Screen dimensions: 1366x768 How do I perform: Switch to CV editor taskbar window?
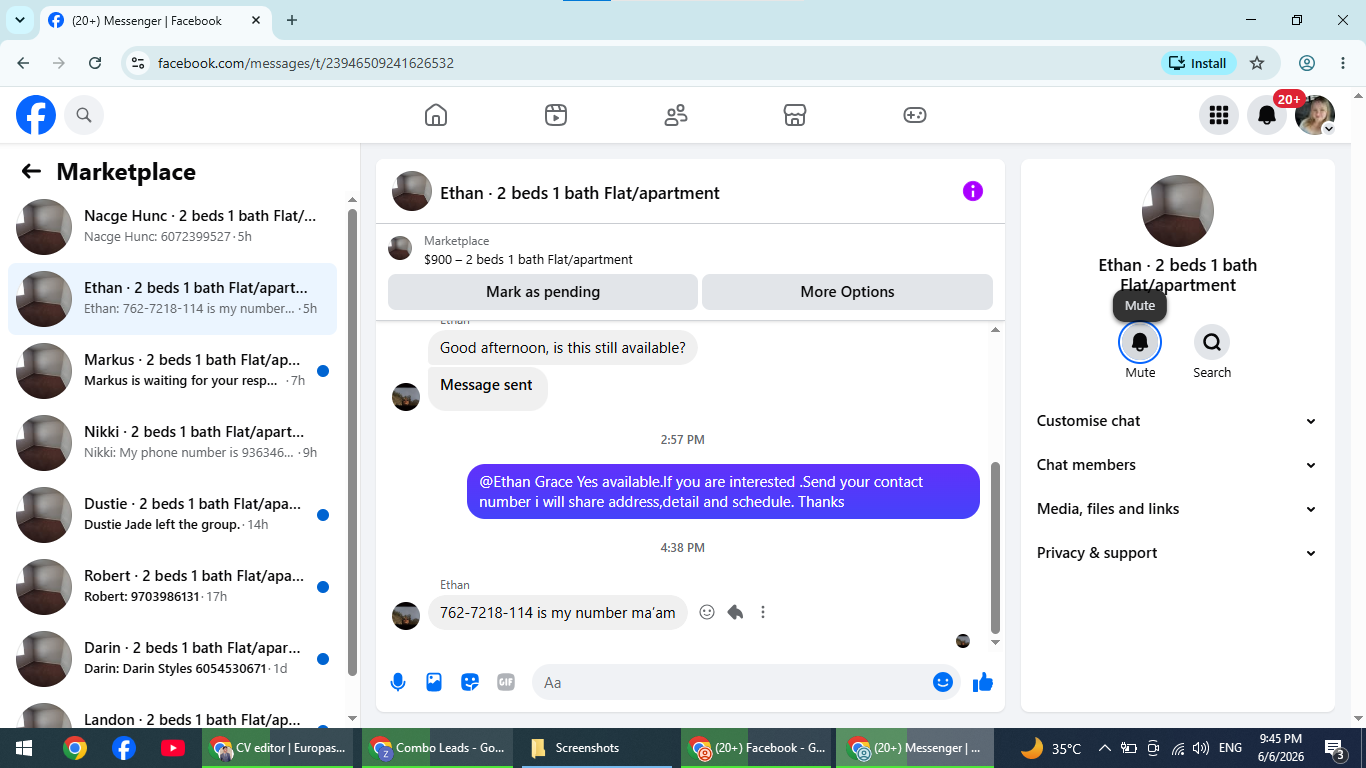click(278, 748)
